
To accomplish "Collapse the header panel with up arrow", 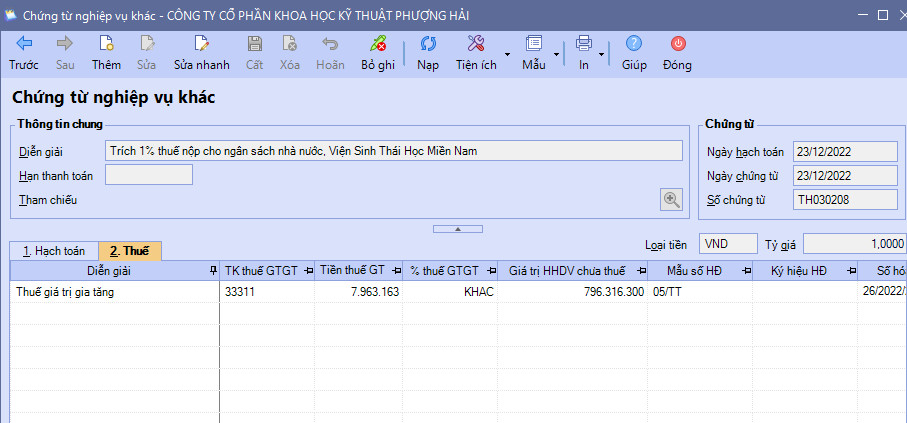I will point(458,229).
